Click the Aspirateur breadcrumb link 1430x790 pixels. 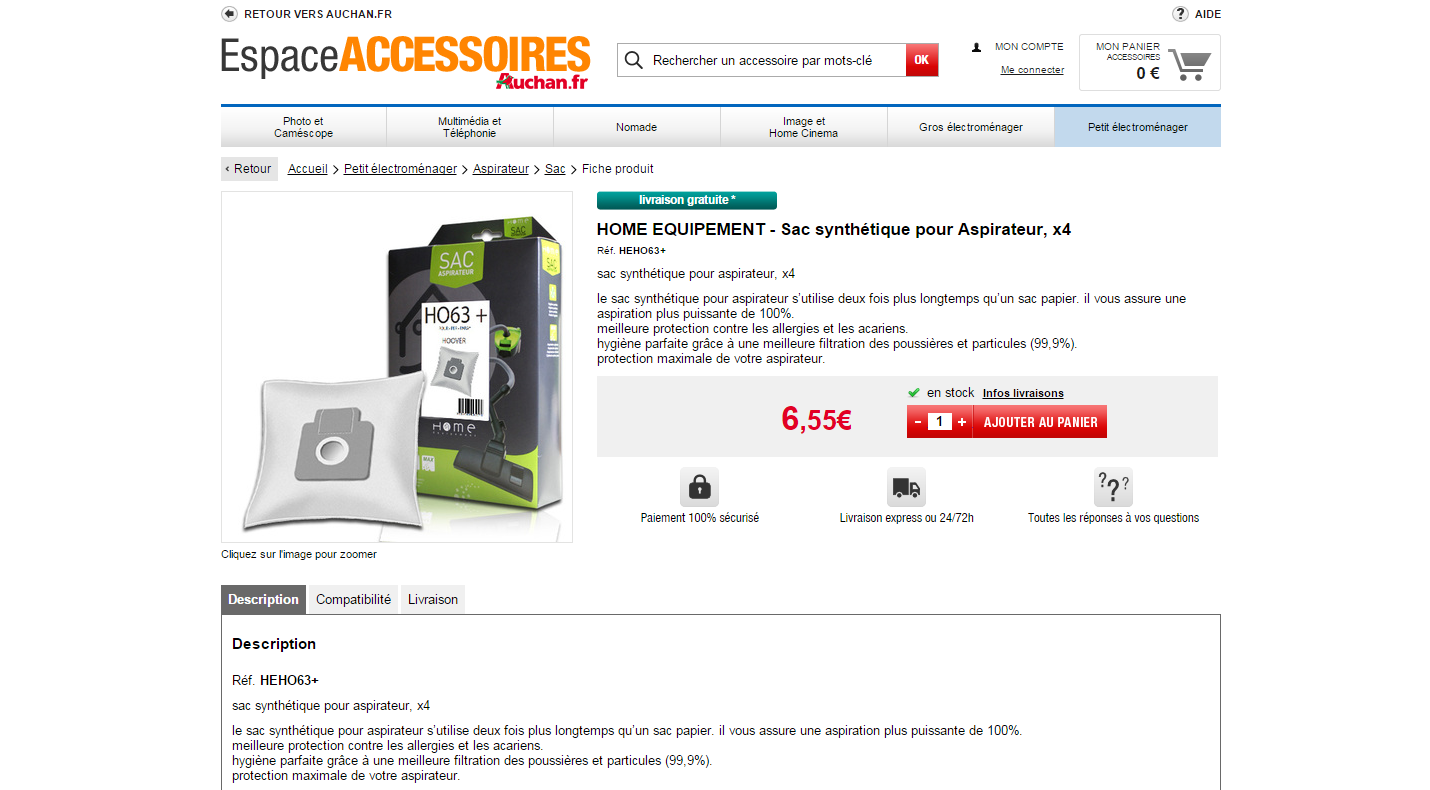[501, 169]
